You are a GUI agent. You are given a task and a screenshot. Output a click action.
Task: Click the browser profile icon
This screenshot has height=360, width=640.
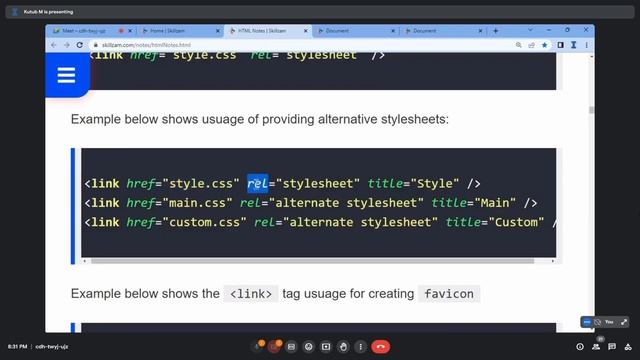[x=573, y=45]
